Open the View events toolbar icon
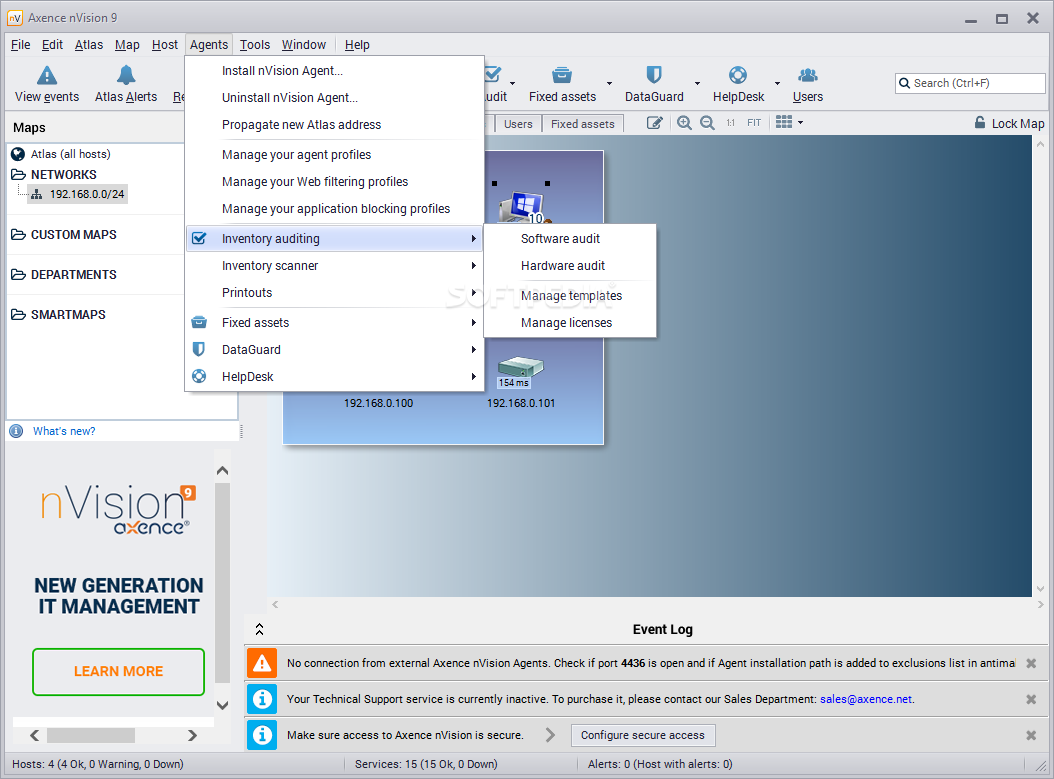The width and height of the screenshot is (1054, 779). click(x=46, y=75)
